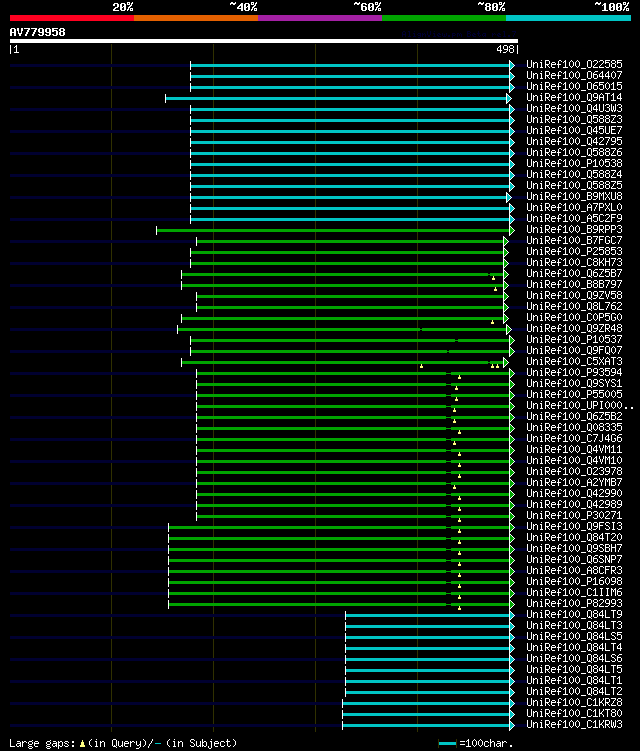The width and height of the screenshot is (640, 751).
Task: Open hit UniRef100_Q6SNP7
Action: click(574, 560)
